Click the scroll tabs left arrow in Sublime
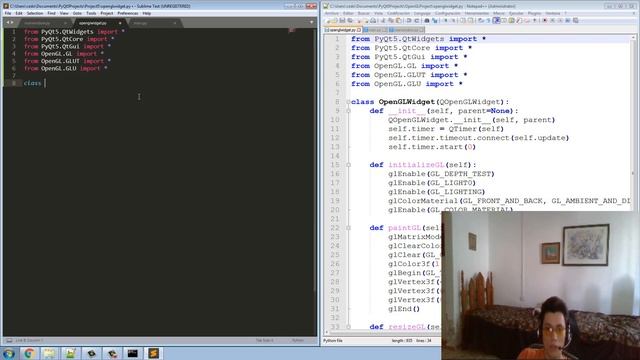 [7, 22]
